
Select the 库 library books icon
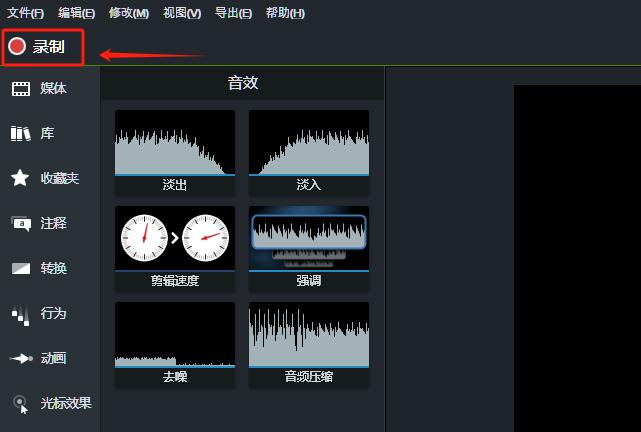(x=21, y=133)
